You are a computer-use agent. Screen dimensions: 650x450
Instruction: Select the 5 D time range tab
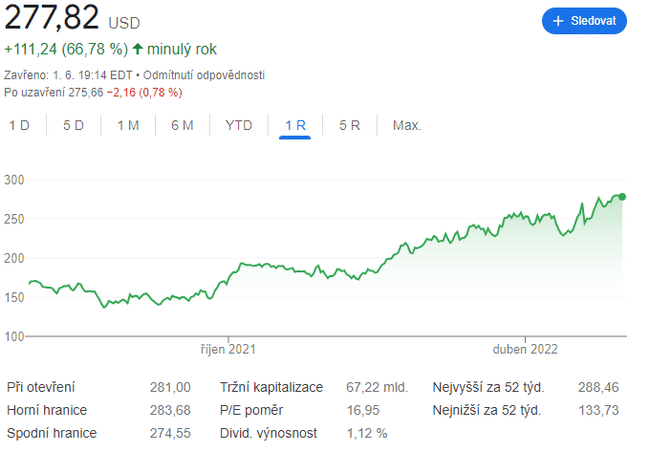(73, 125)
